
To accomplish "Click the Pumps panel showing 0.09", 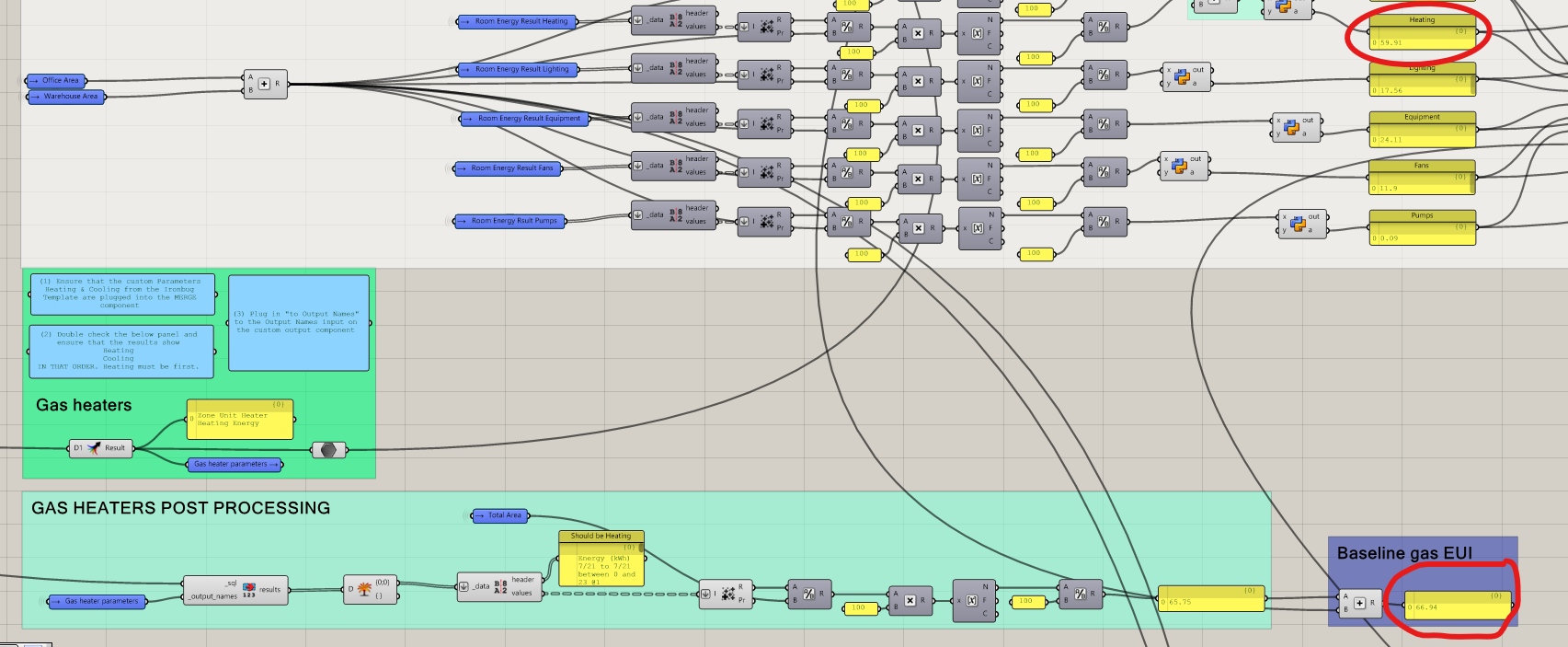I will 1422,227.
